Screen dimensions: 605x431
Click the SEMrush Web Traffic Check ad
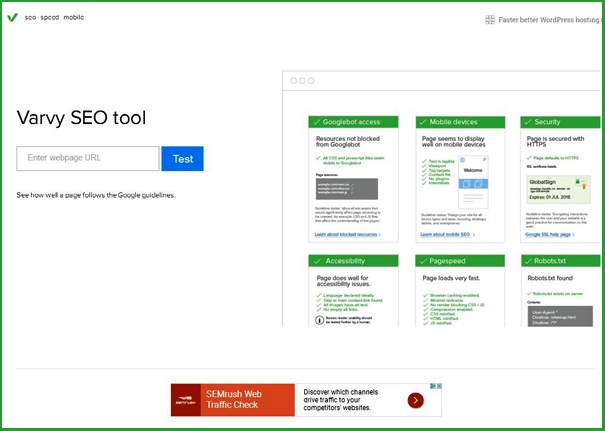(x=306, y=400)
